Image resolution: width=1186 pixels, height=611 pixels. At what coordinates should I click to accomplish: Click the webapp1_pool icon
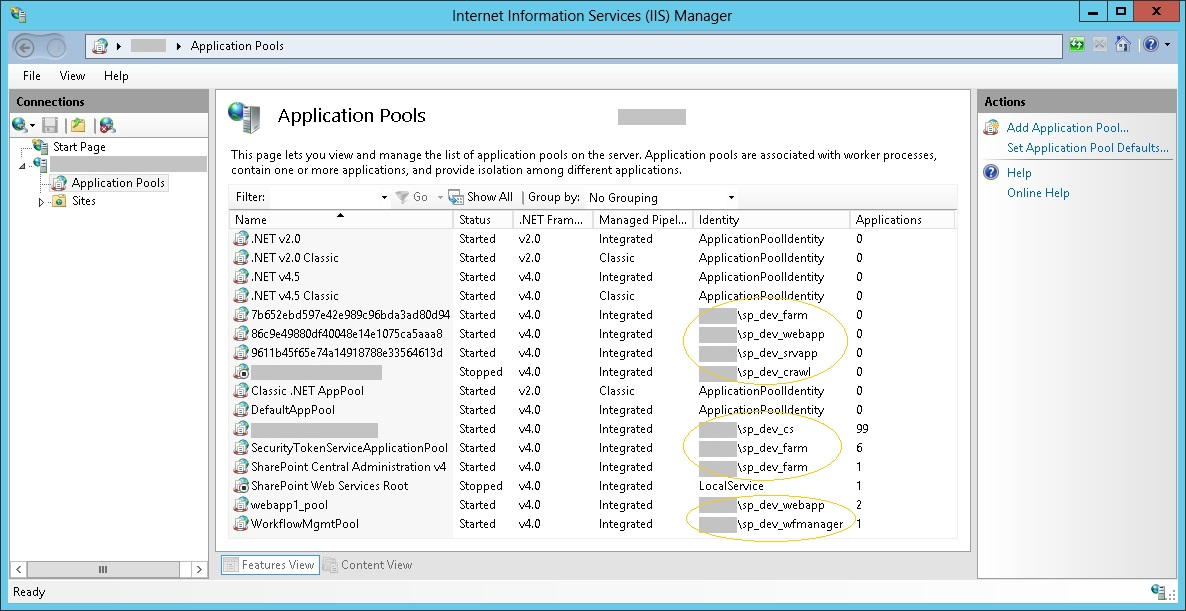coord(241,505)
